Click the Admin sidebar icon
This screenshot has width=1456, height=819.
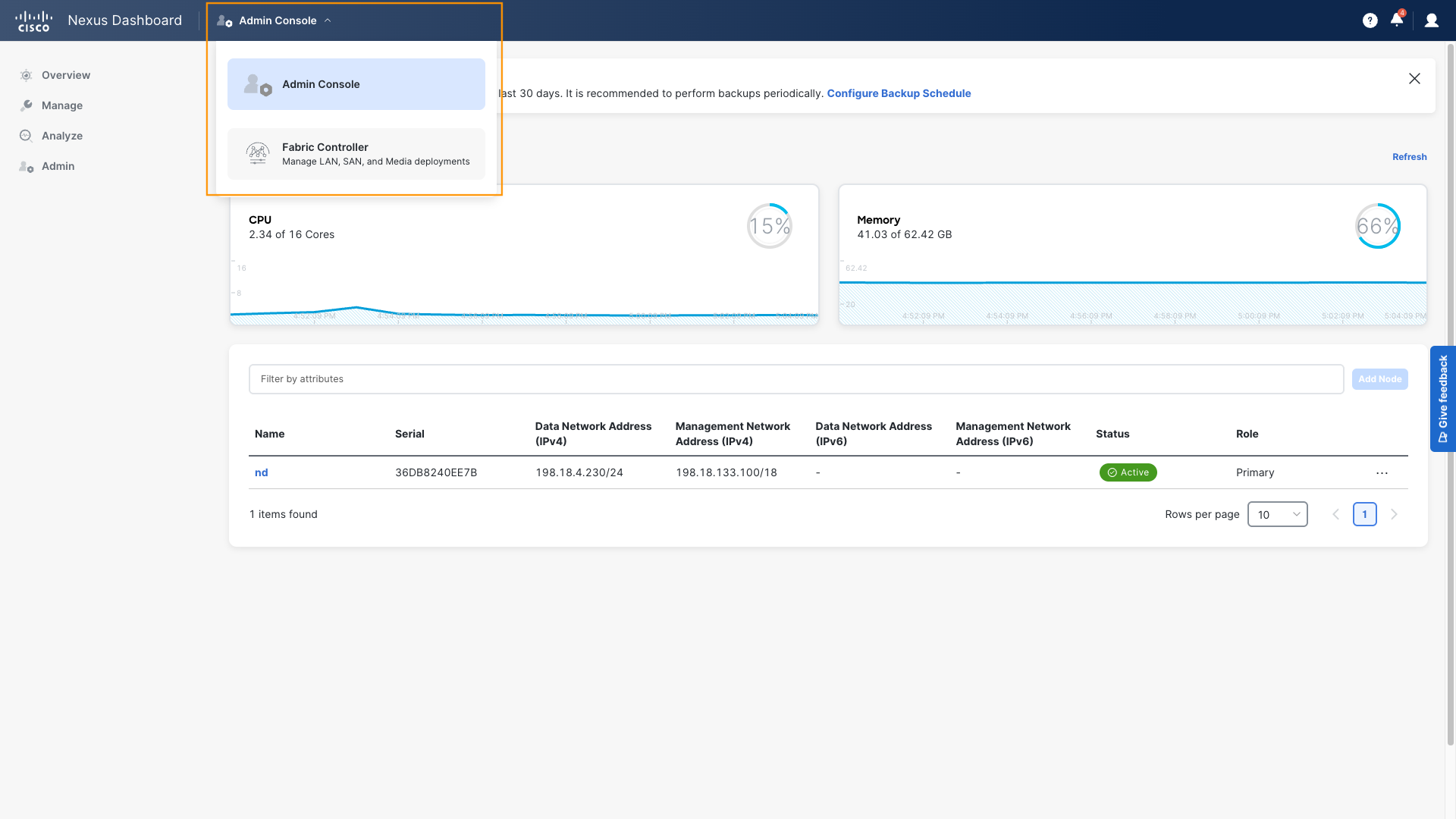(x=26, y=166)
